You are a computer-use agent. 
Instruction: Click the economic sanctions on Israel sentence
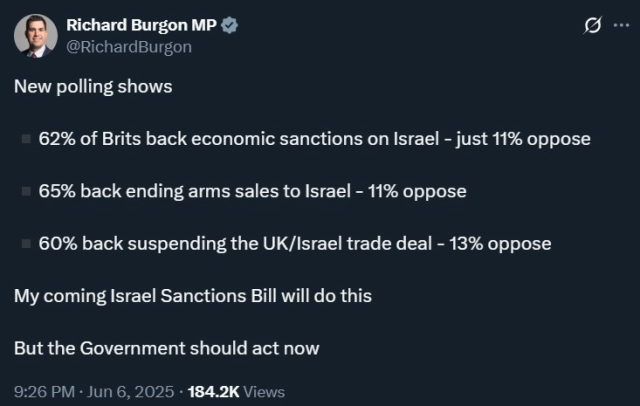point(315,139)
